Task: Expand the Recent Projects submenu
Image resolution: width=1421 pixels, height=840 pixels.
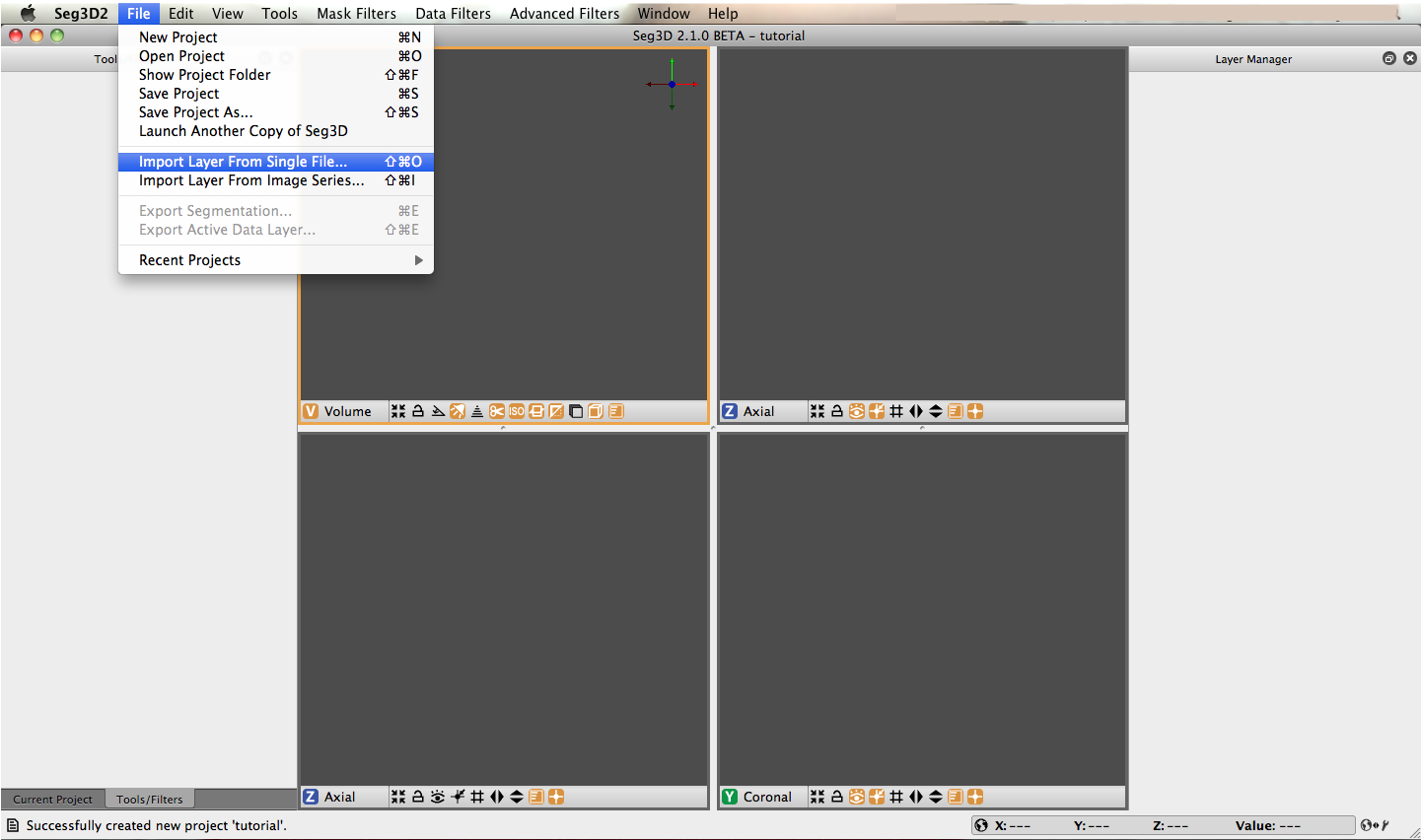Action: [276, 260]
